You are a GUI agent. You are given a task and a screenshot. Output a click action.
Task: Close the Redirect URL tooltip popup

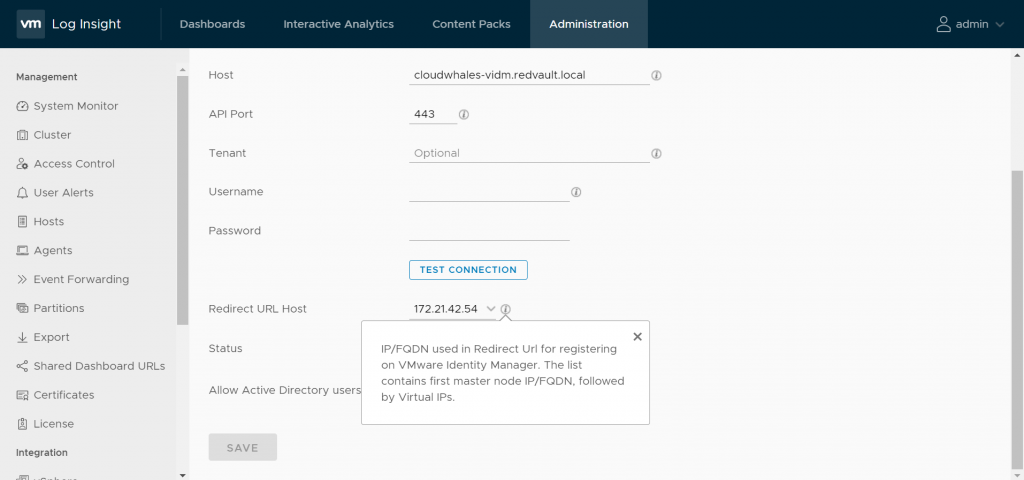pyautogui.click(x=637, y=337)
